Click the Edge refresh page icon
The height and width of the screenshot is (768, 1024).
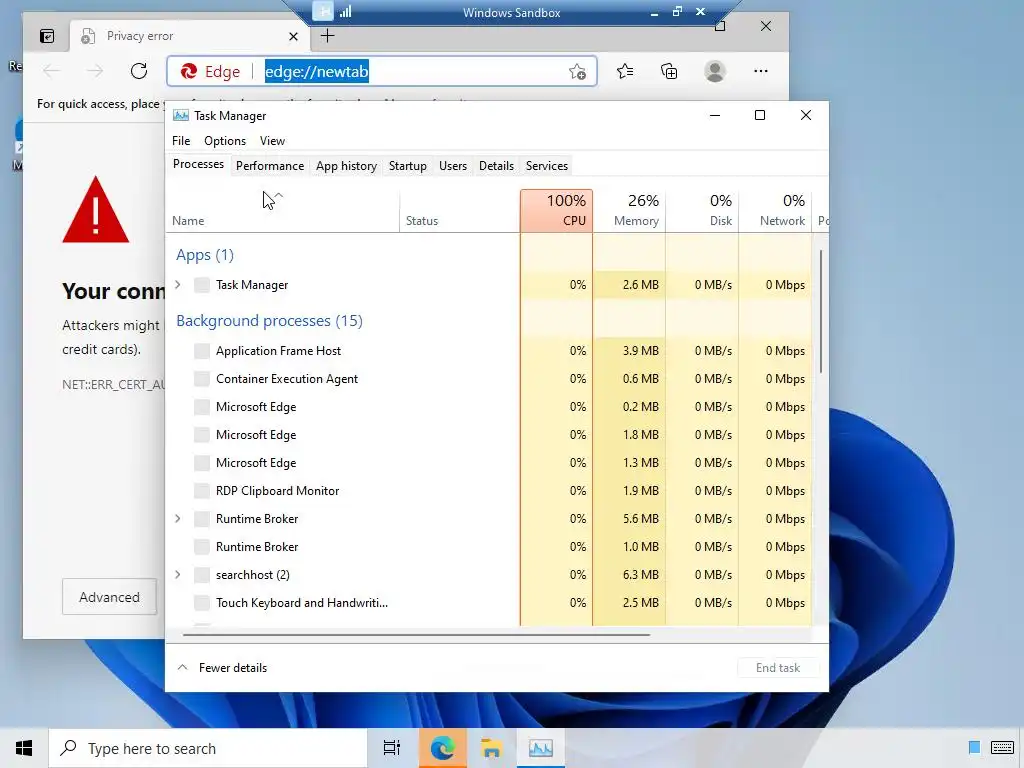[138, 71]
